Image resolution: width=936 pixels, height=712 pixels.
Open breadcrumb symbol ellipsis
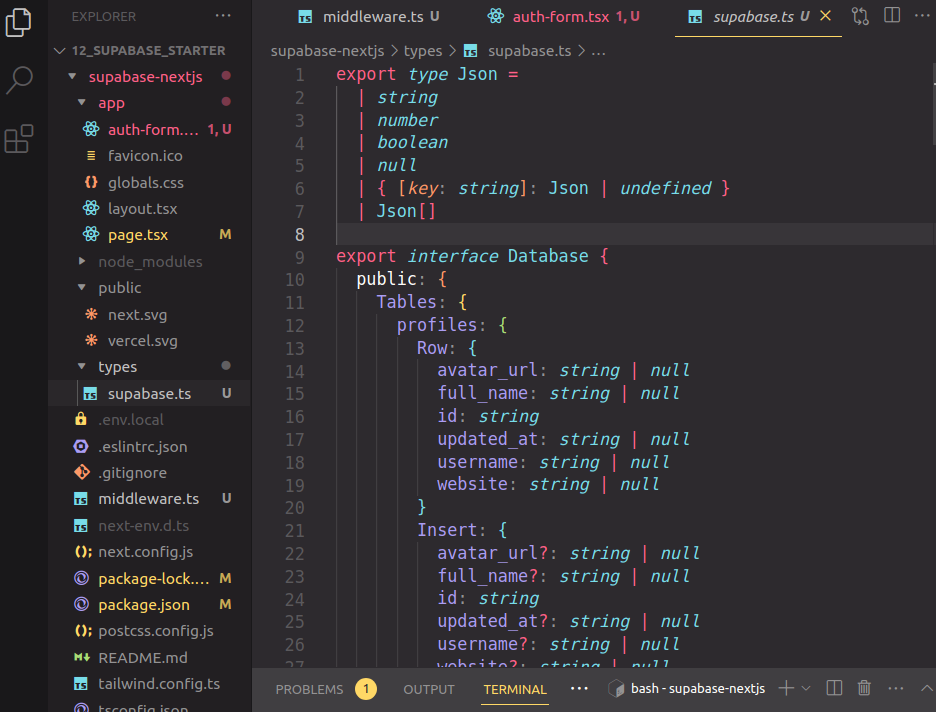[598, 51]
